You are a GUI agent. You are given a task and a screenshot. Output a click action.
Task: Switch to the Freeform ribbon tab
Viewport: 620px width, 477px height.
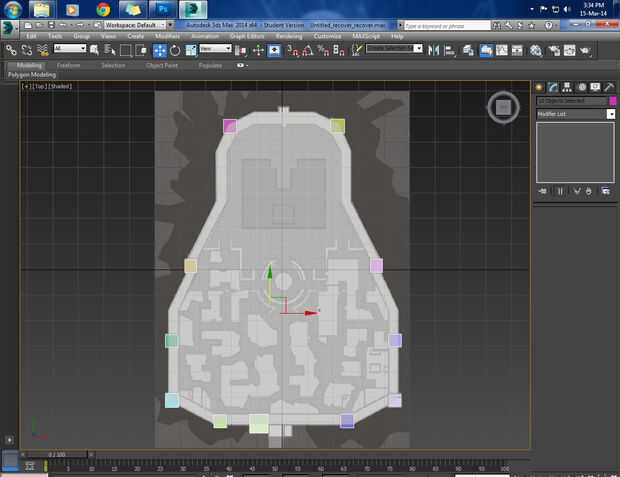(x=69, y=65)
